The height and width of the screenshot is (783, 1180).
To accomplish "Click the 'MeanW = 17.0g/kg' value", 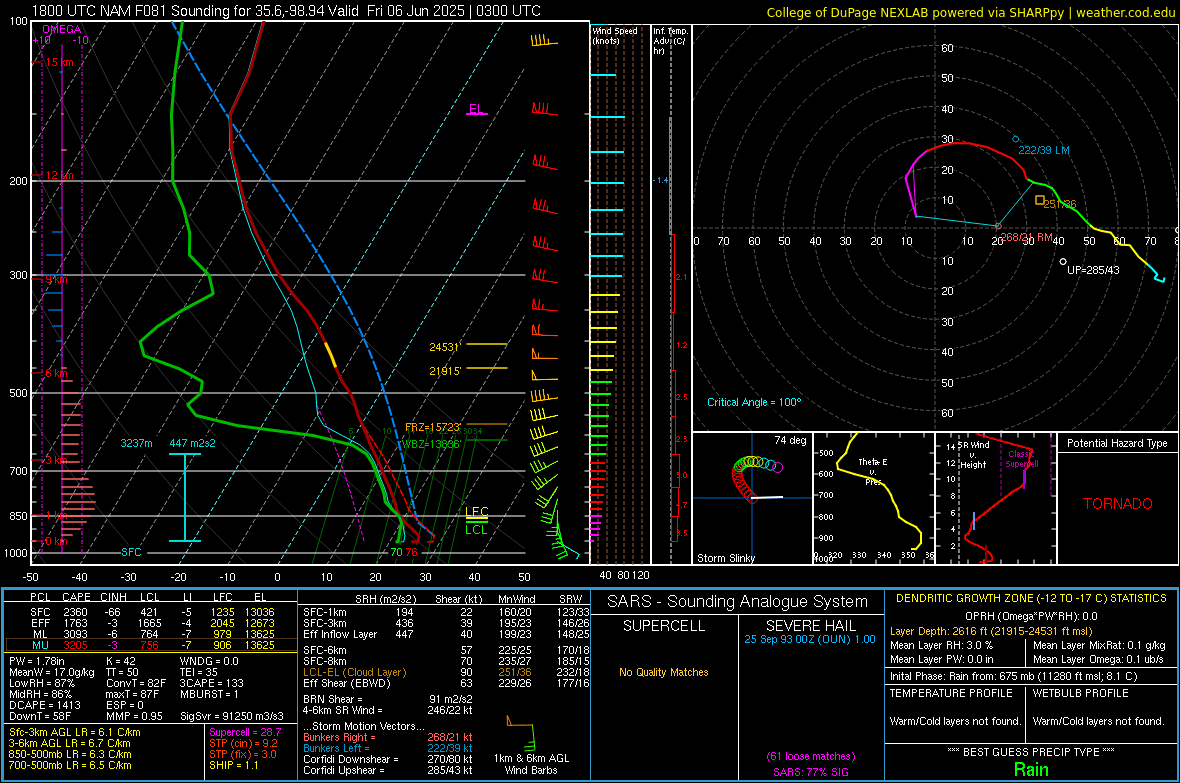I will (x=51, y=672).
